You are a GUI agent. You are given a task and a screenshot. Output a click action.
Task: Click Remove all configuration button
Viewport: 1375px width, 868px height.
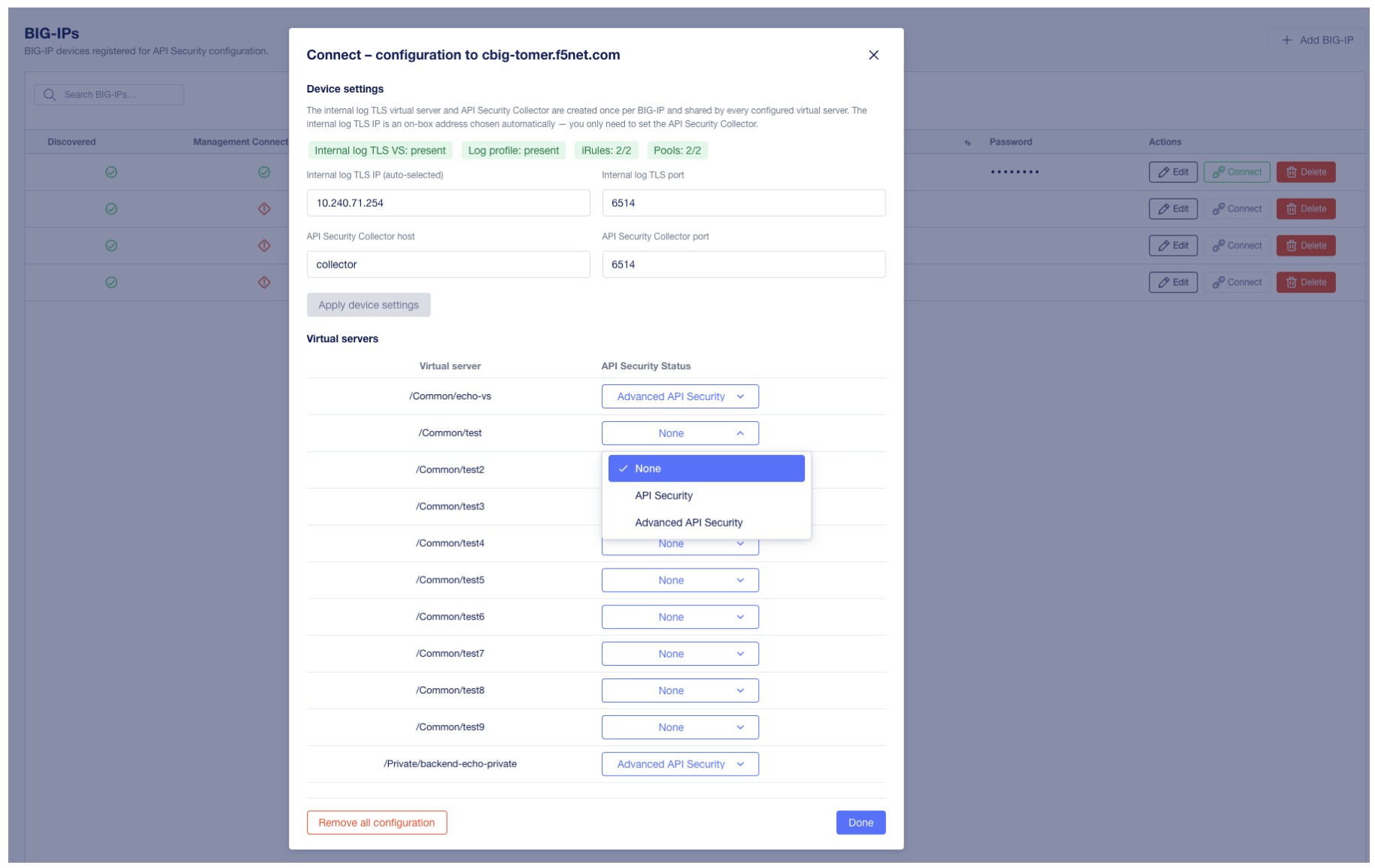coord(377,823)
